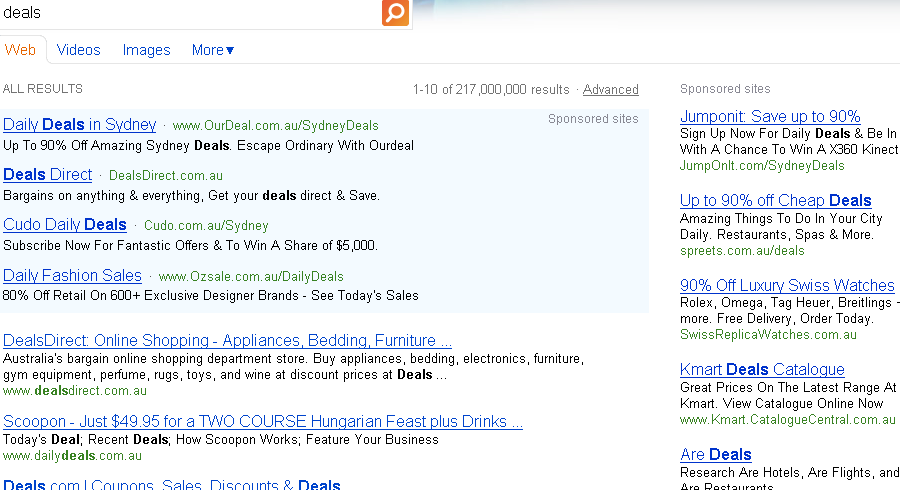Open 'Jumponit: Save up to 90%' ad
This screenshot has width=900, height=490.
[x=770, y=116]
